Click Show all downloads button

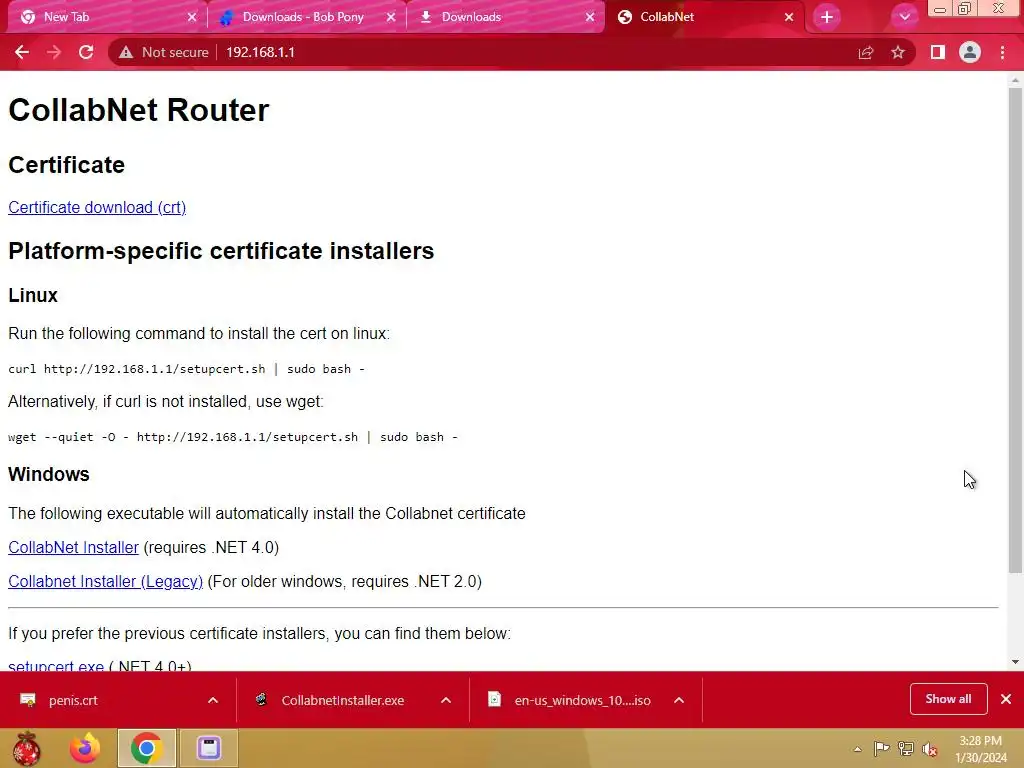(x=948, y=699)
